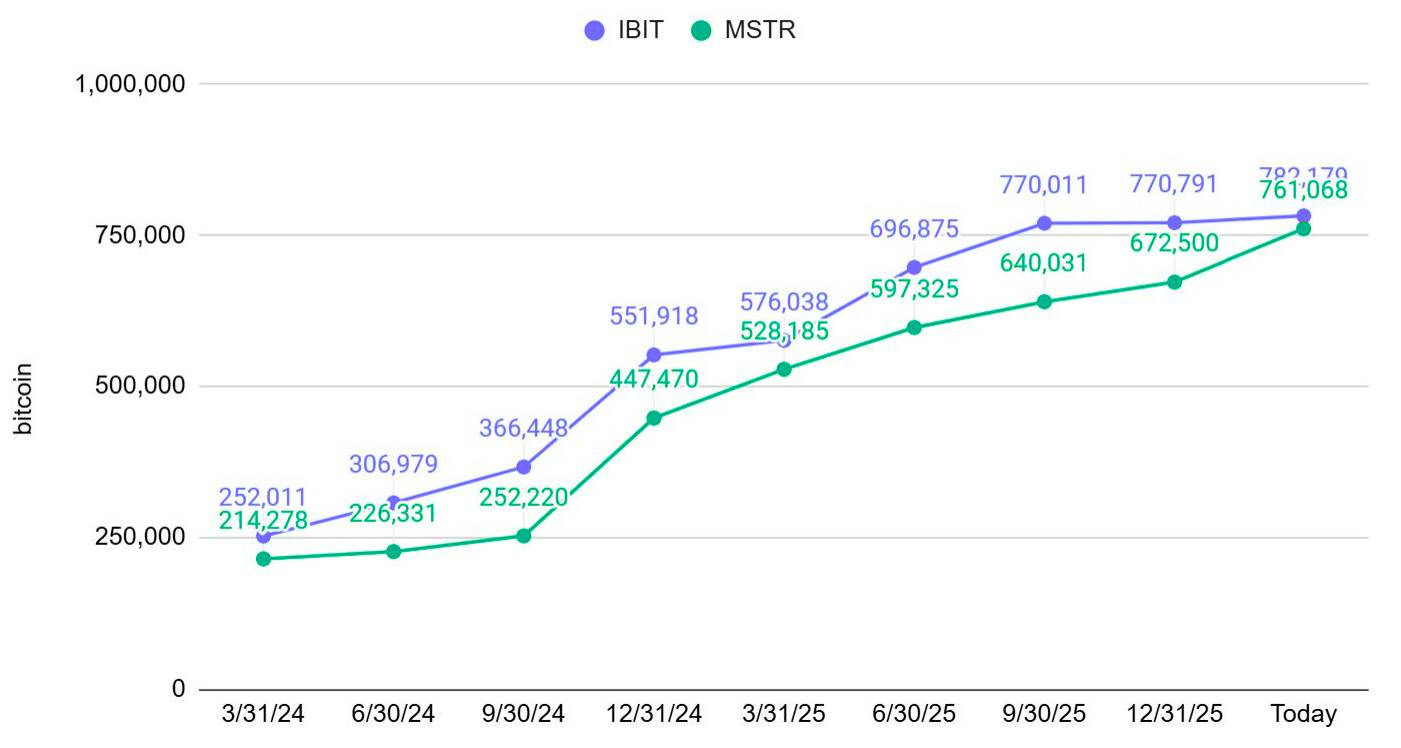Click the purple IBIT legend dot
The width and height of the screenshot is (1401, 748).
[x=594, y=30]
